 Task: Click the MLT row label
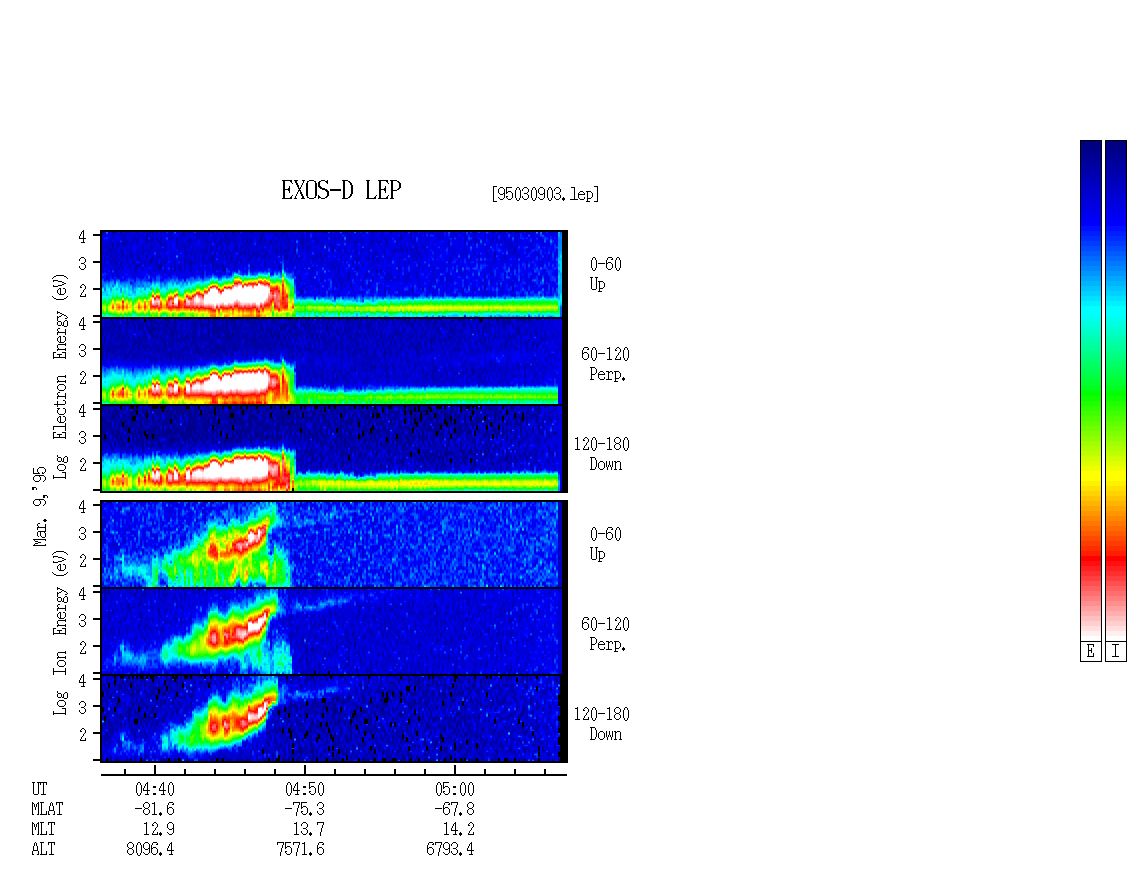[x=43, y=830]
